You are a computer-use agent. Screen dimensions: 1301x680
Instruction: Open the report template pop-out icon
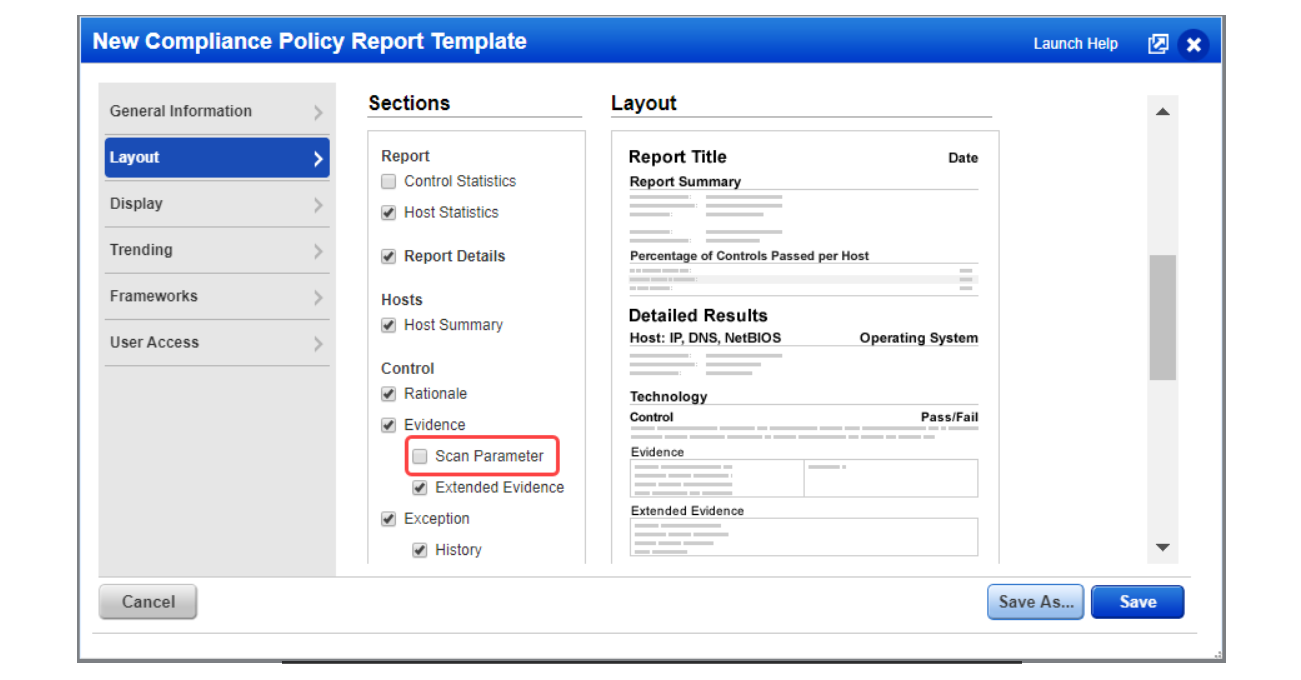[x=1157, y=43]
